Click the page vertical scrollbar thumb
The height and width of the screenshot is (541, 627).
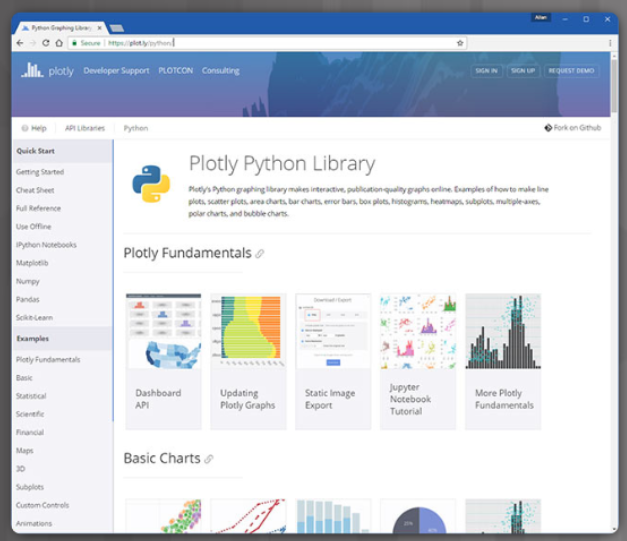click(614, 86)
